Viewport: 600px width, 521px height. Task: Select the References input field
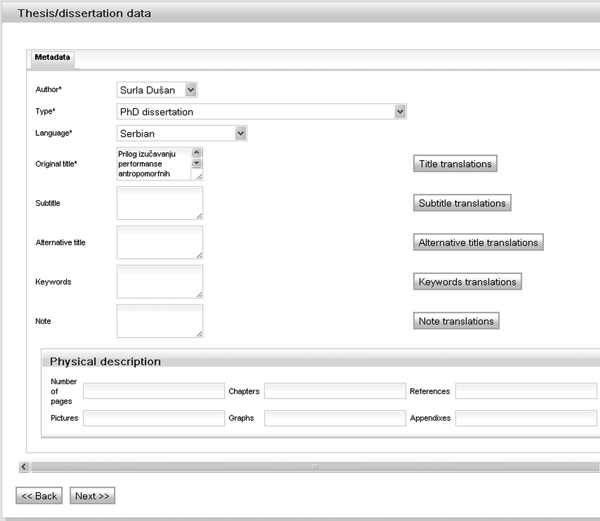[x=526, y=391]
